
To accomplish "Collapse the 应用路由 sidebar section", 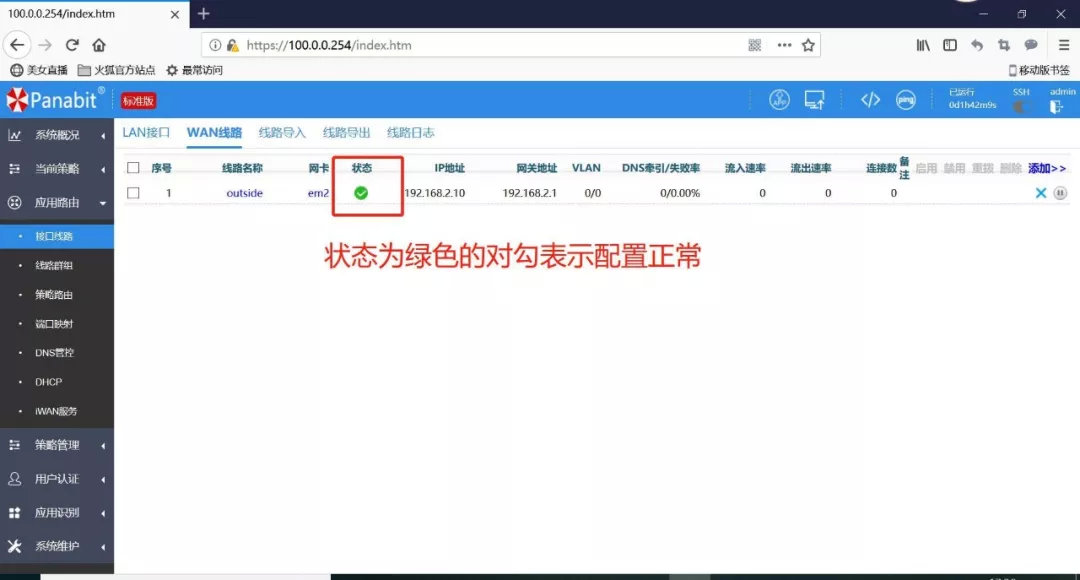I will tap(57, 202).
